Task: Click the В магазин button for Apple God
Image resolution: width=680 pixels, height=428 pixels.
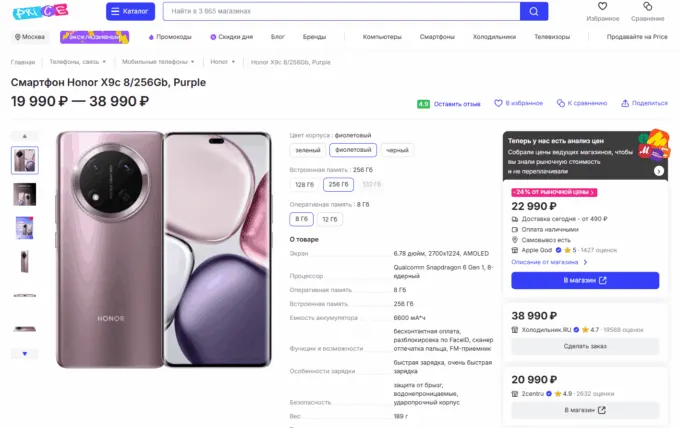Action: tap(585, 280)
